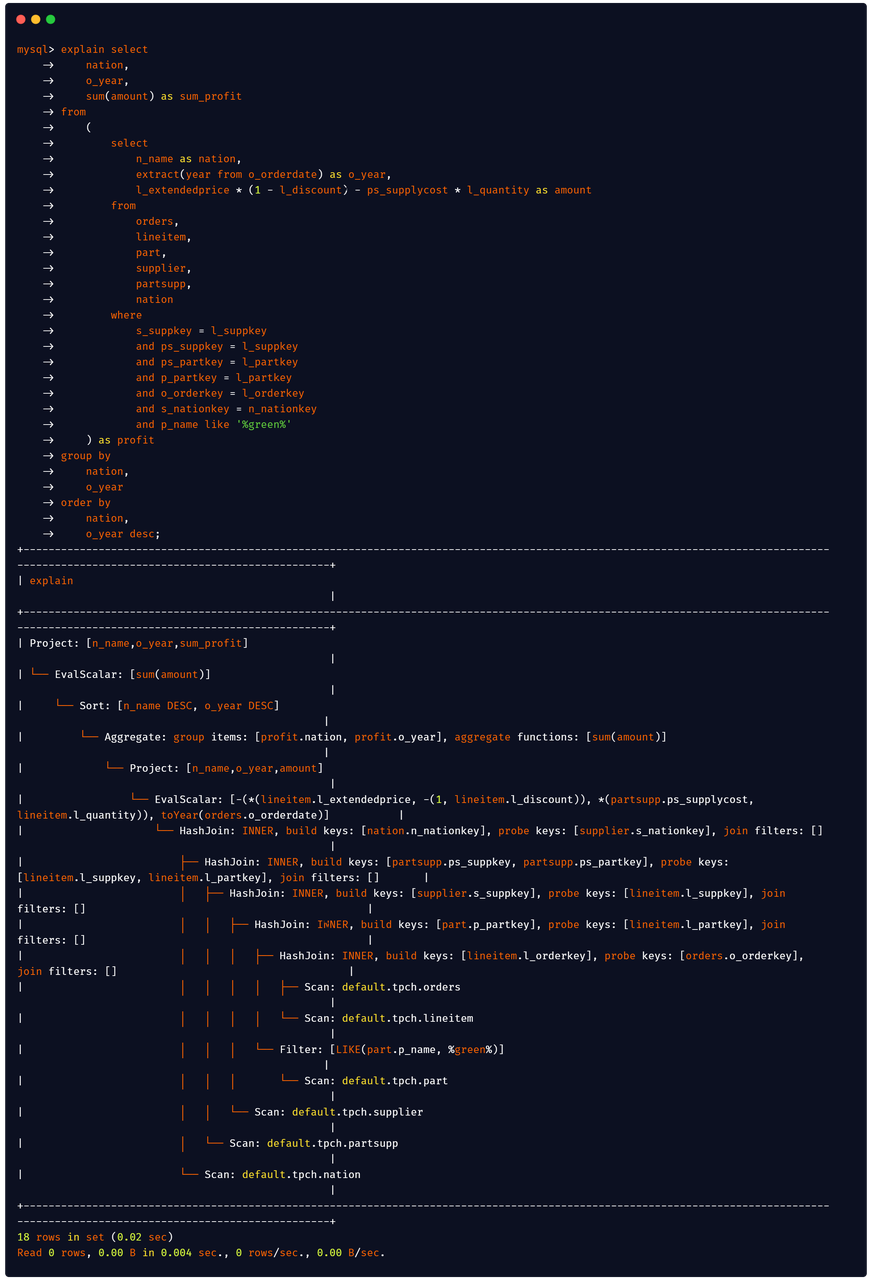
Task: Click the '%green%' string in the where clause
Action: [x=266, y=424]
